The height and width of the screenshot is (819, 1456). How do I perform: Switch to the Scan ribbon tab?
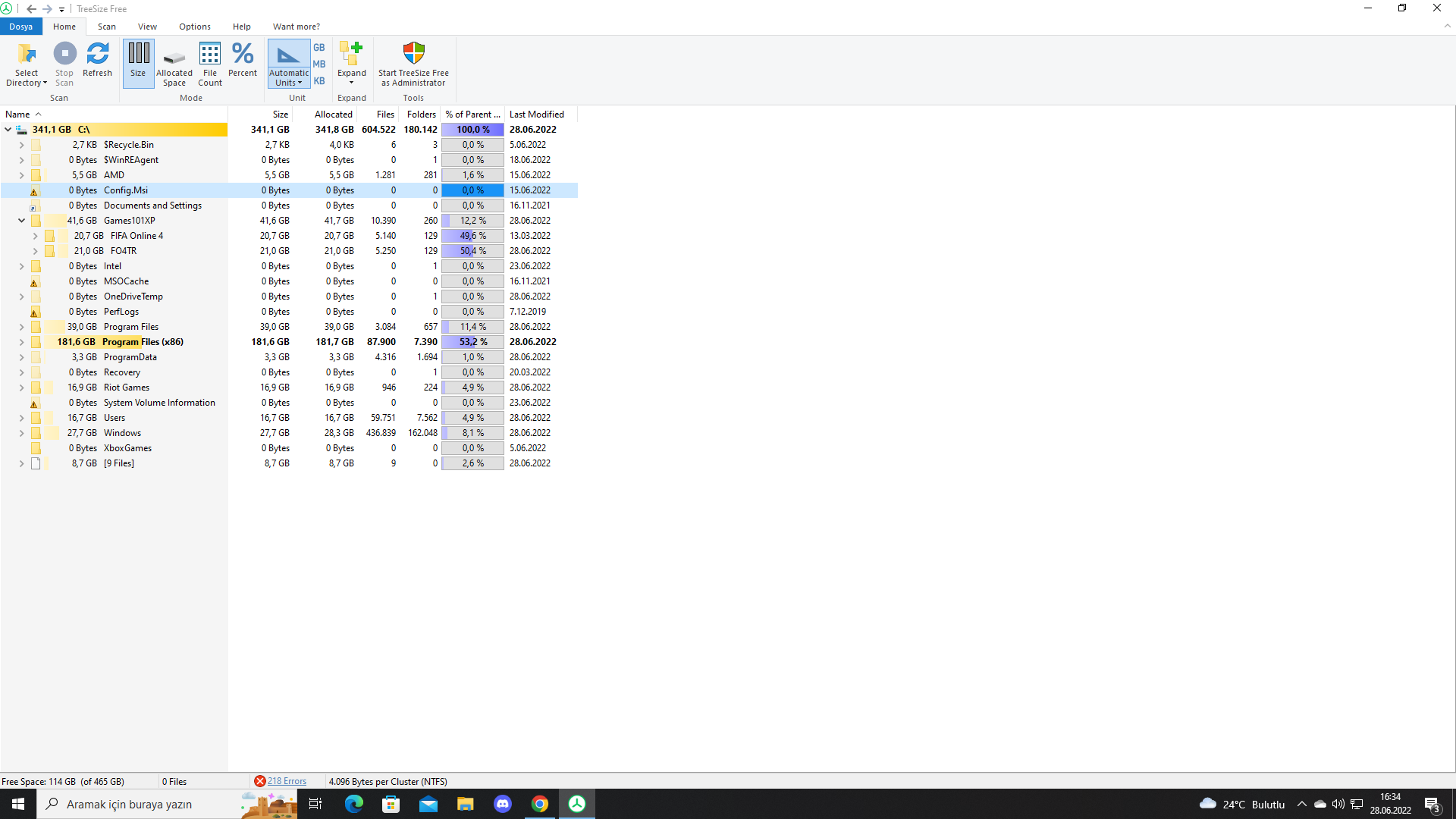click(x=107, y=27)
